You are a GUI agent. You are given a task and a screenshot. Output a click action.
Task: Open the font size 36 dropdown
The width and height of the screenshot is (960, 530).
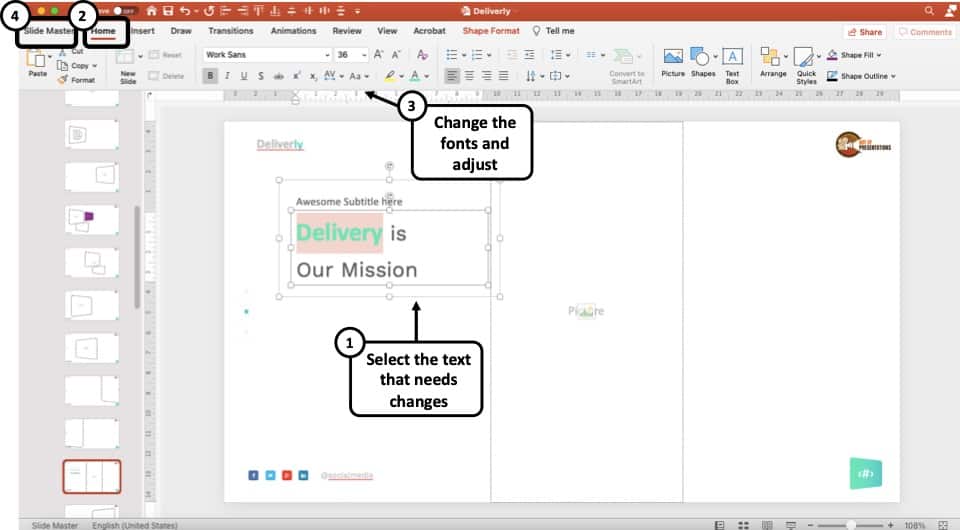(x=351, y=54)
